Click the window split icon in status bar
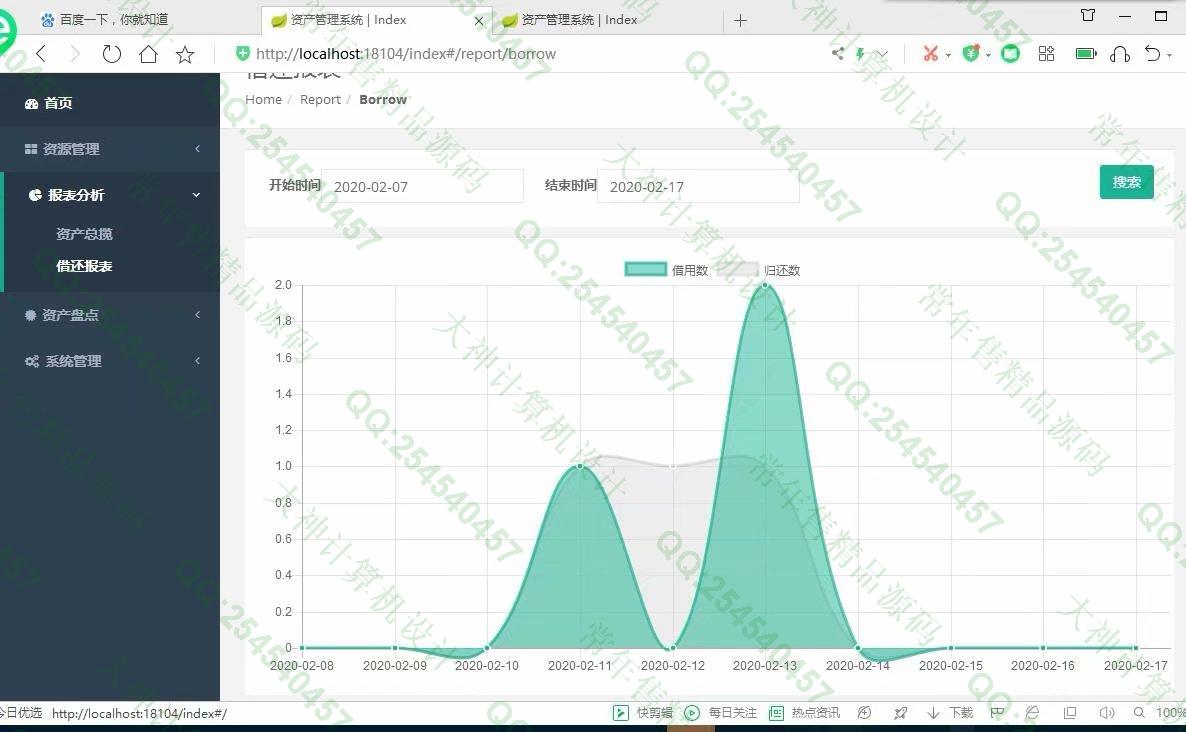1186x732 pixels. click(x=1070, y=712)
